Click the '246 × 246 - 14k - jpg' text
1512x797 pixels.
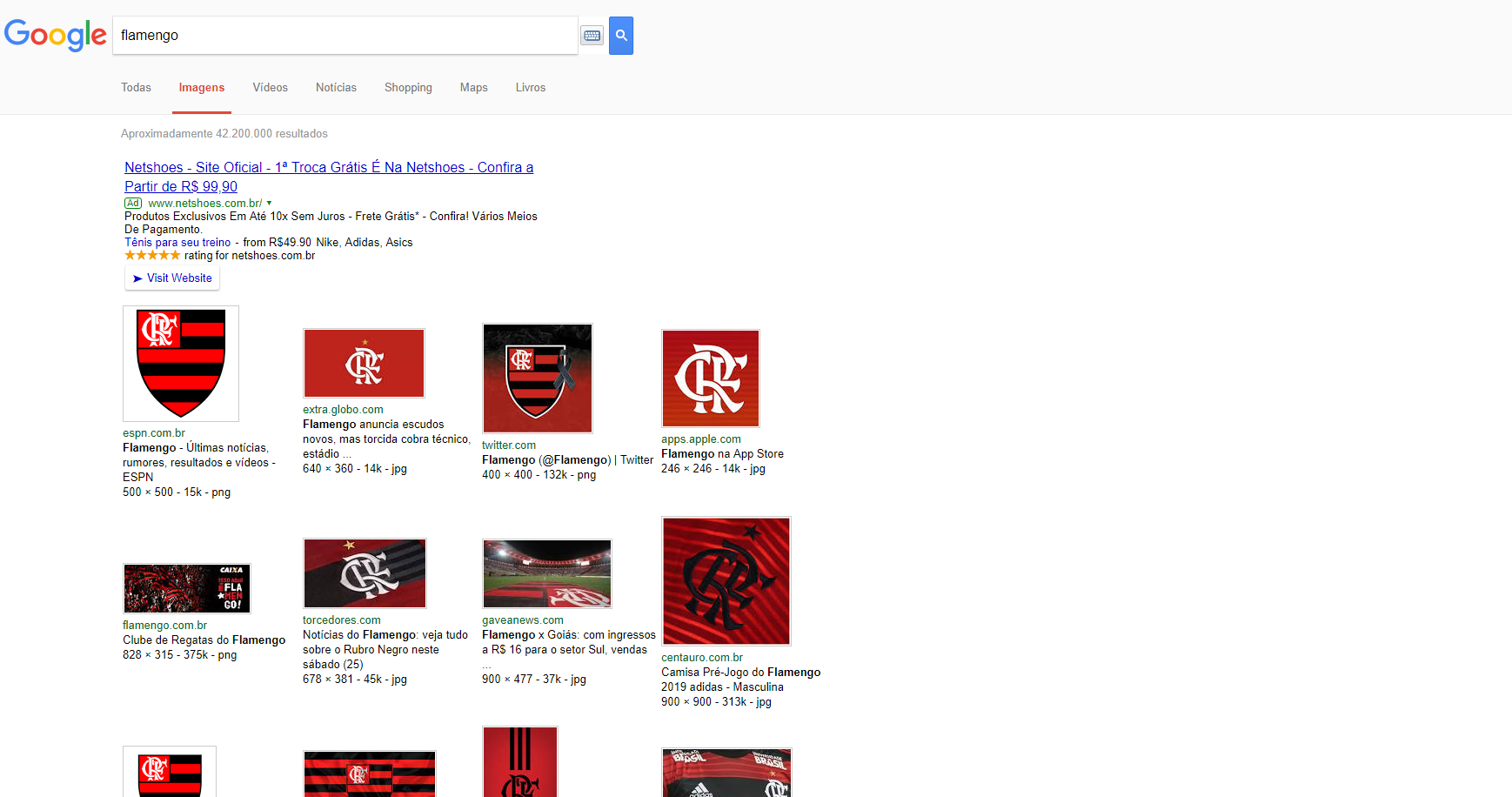pos(713,469)
